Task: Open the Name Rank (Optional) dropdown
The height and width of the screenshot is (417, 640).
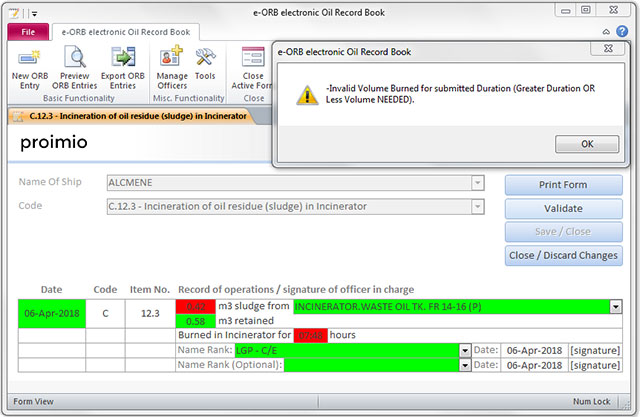Action: [465, 365]
